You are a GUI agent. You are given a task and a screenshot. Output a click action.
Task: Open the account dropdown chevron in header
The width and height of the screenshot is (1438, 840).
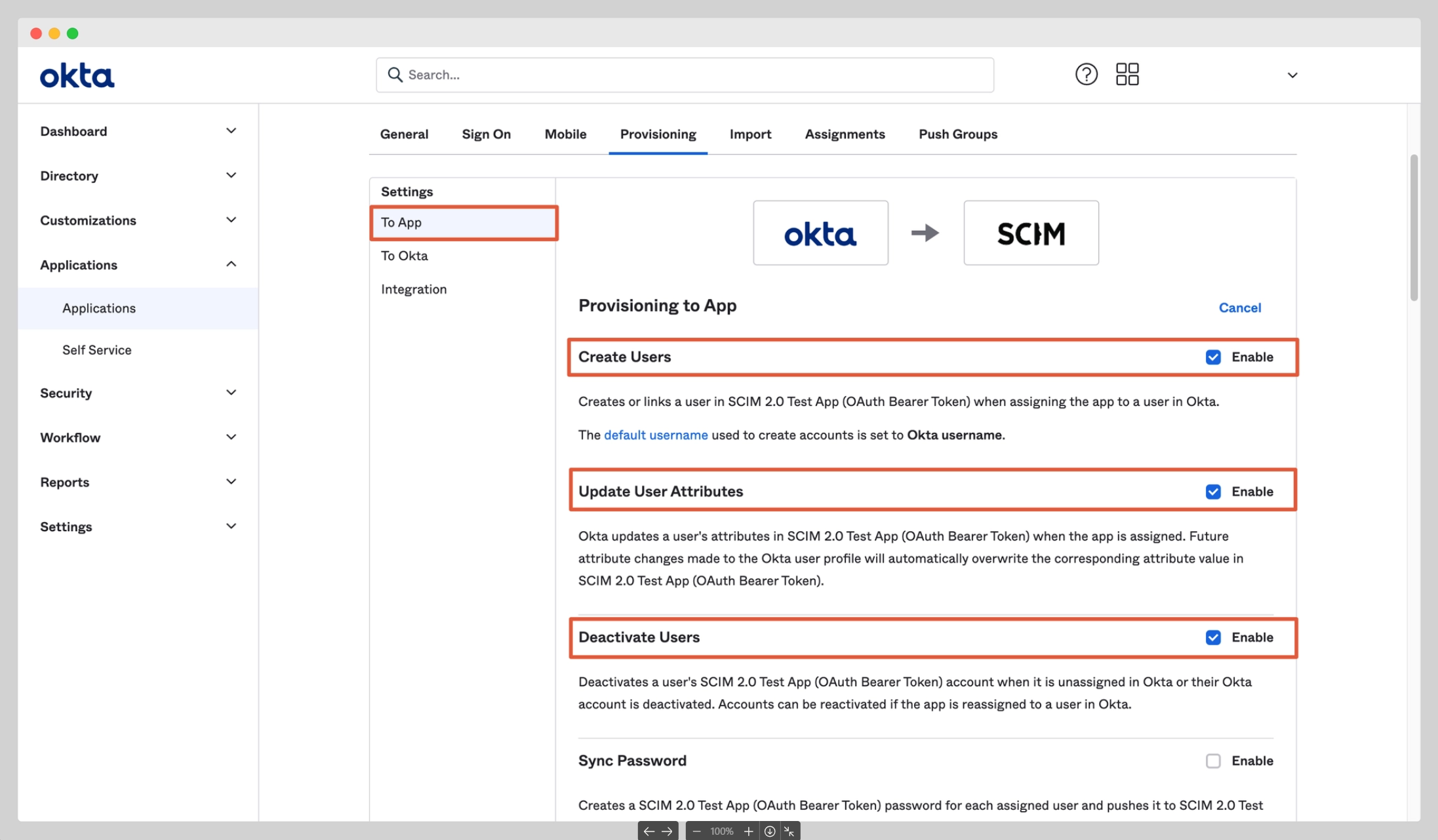click(1292, 75)
